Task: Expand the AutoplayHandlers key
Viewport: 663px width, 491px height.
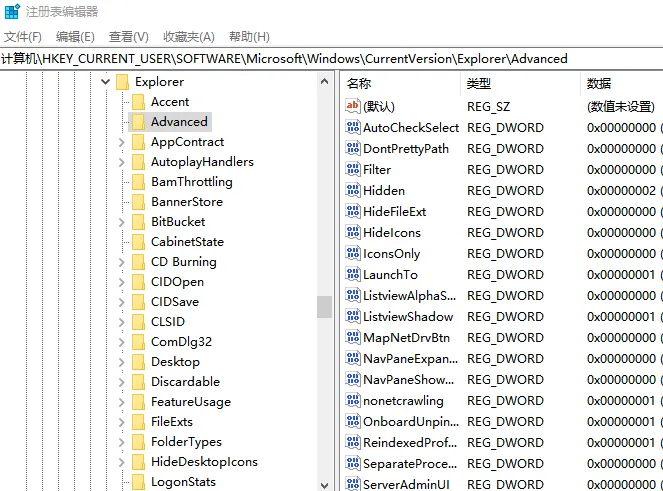Action: (122, 162)
